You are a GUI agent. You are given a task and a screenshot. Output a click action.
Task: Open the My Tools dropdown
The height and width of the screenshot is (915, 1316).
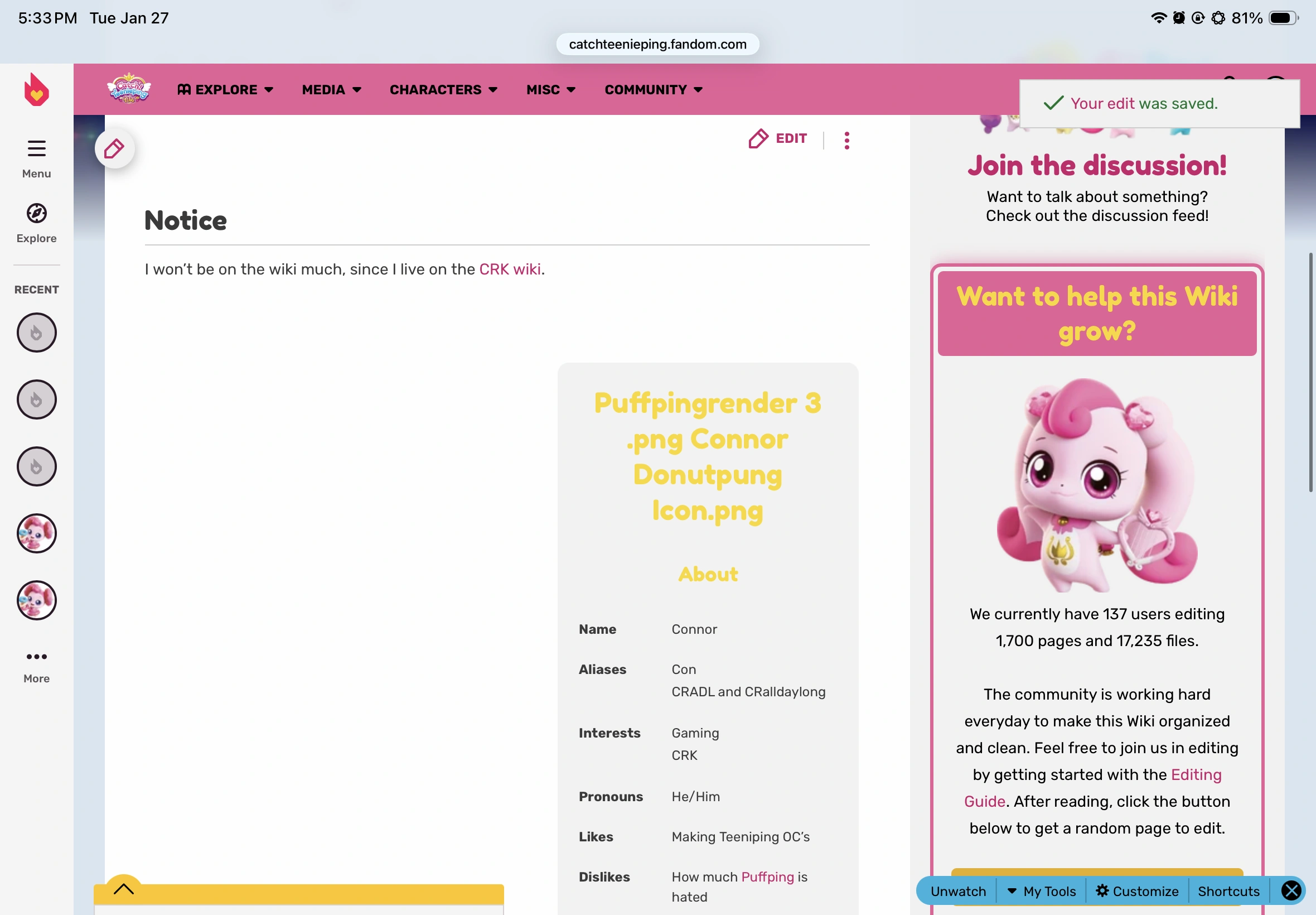1041,891
